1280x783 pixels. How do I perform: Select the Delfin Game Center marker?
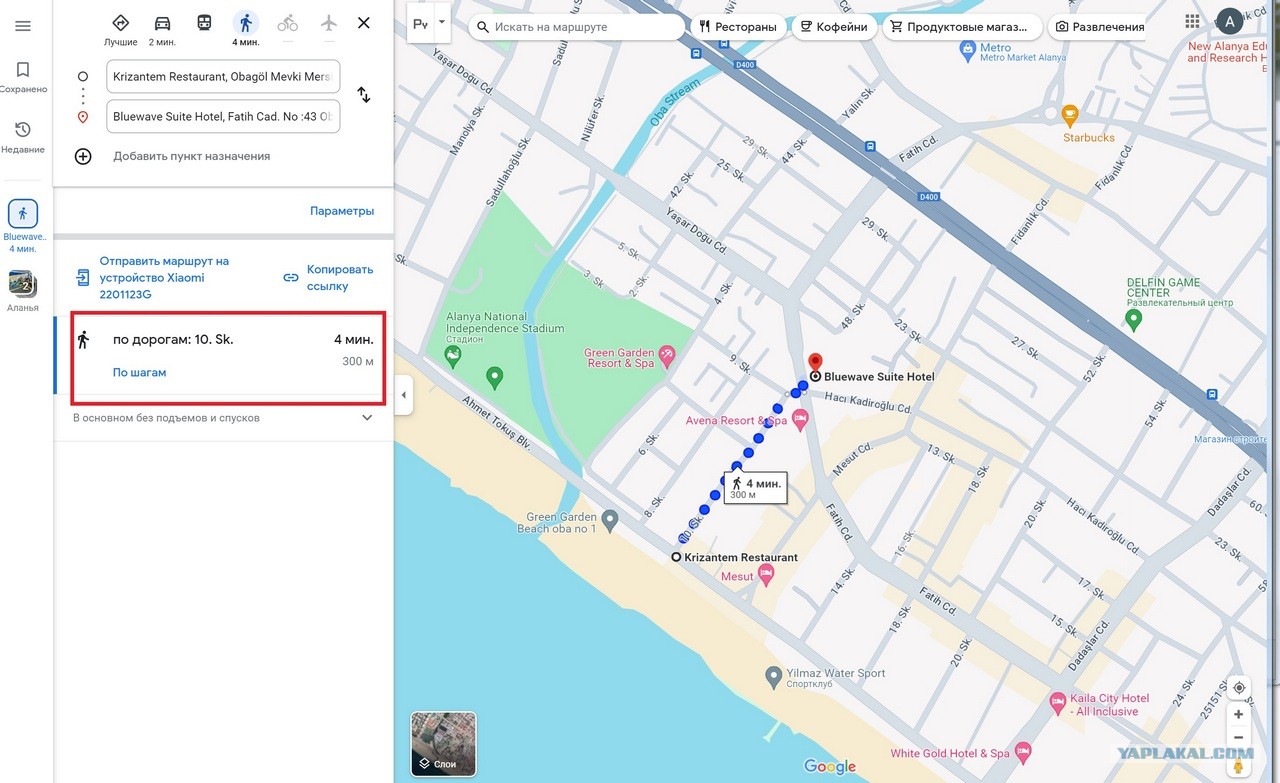pyautogui.click(x=1133, y=320)
